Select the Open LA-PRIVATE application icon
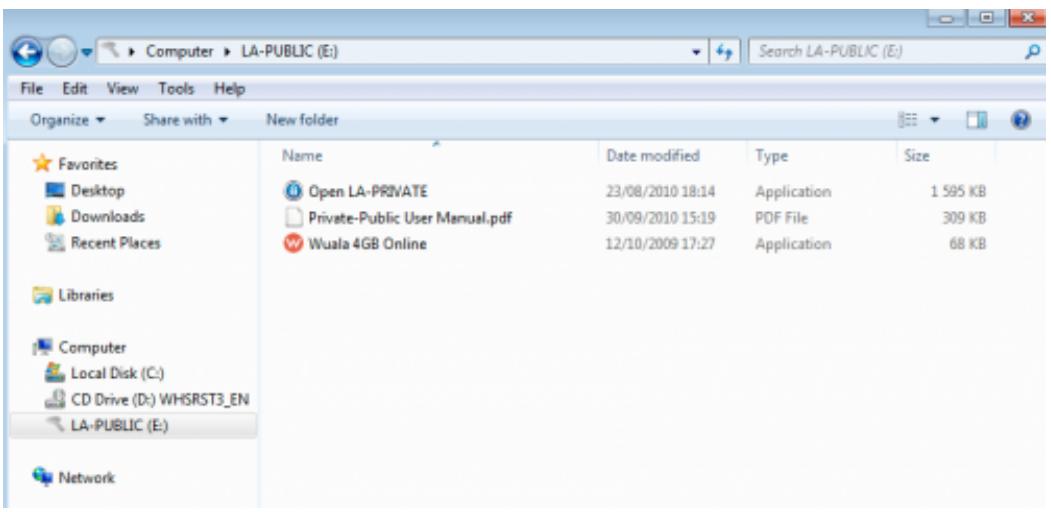Screen dimensions: 1051x512 point(292,192)
